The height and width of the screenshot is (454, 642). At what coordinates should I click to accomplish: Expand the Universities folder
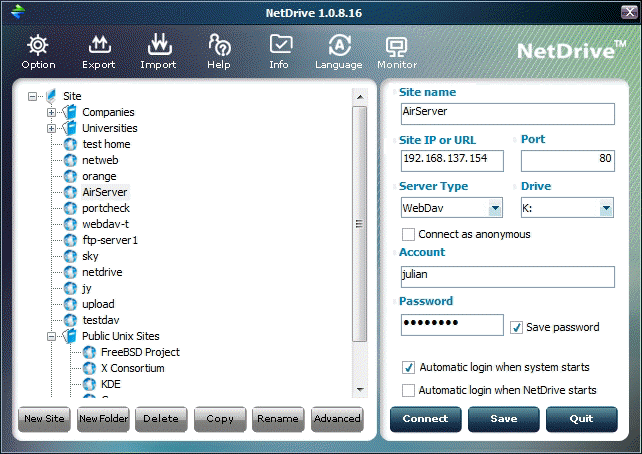point(51,129)
